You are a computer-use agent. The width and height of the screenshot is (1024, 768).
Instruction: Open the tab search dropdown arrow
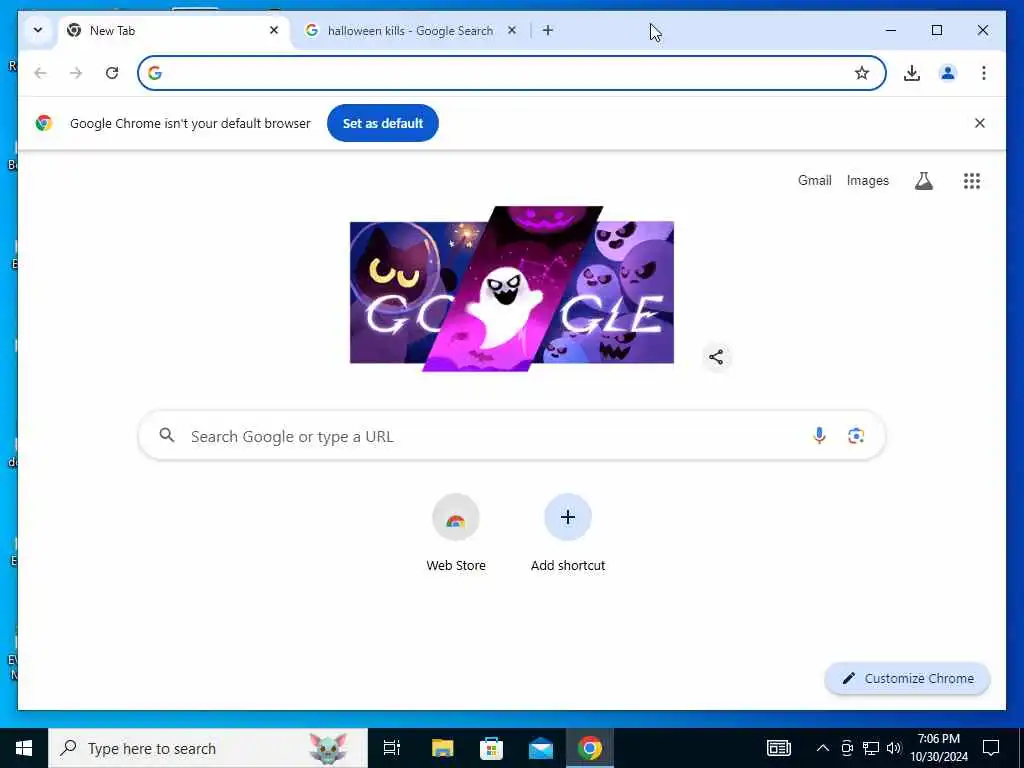tap(38, 31)
